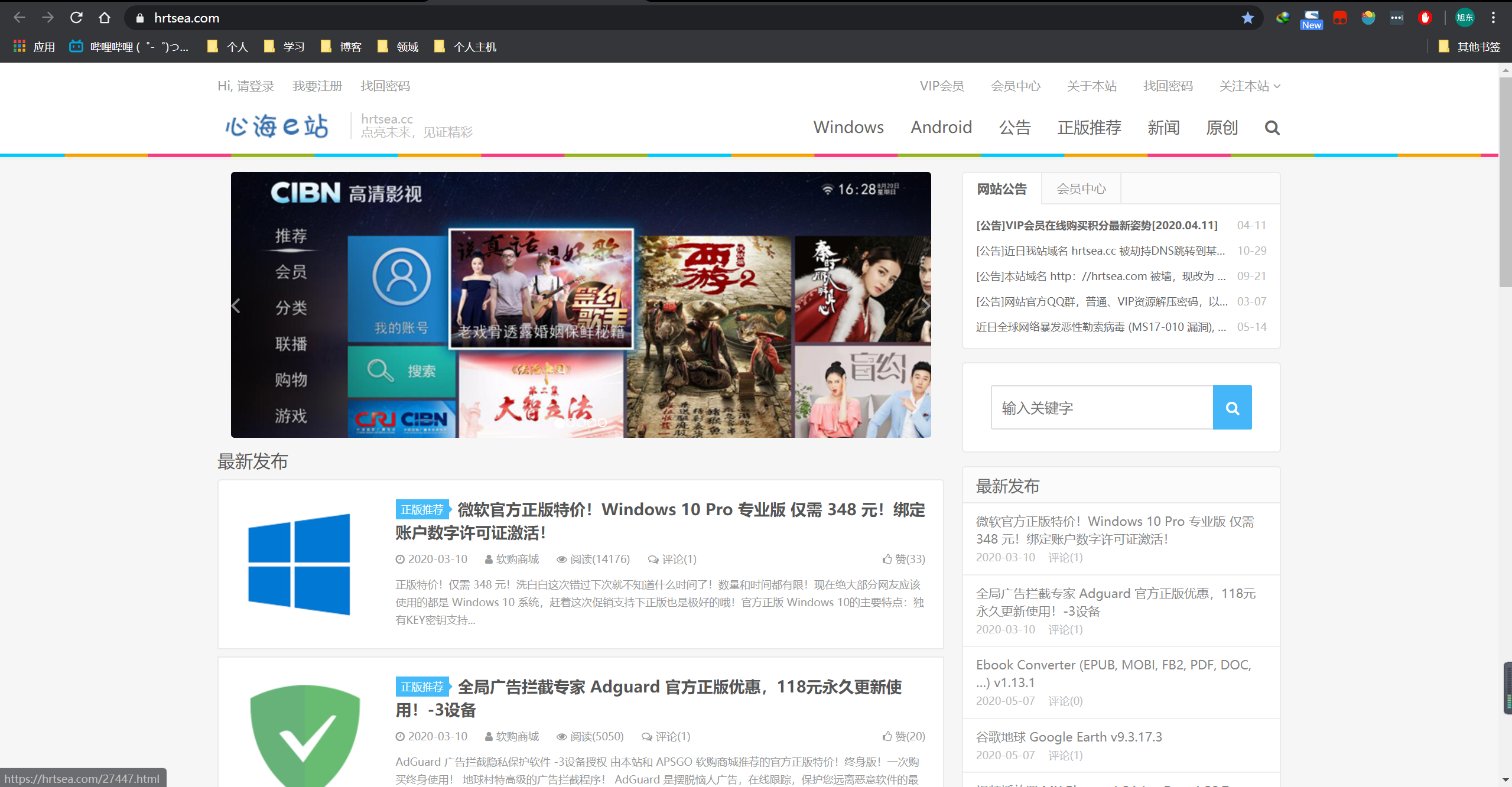Click the browser reload page icon
Viewport: 1512px width, 787px height.
click(76, 18)
